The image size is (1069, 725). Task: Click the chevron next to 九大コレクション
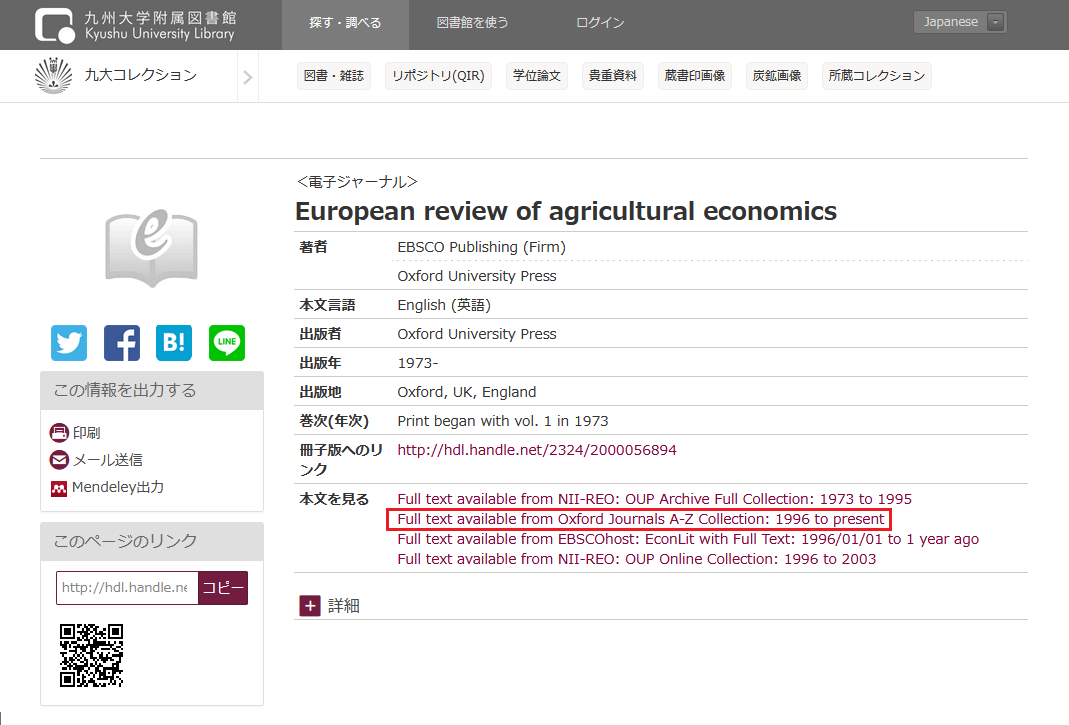coord(247,77)
